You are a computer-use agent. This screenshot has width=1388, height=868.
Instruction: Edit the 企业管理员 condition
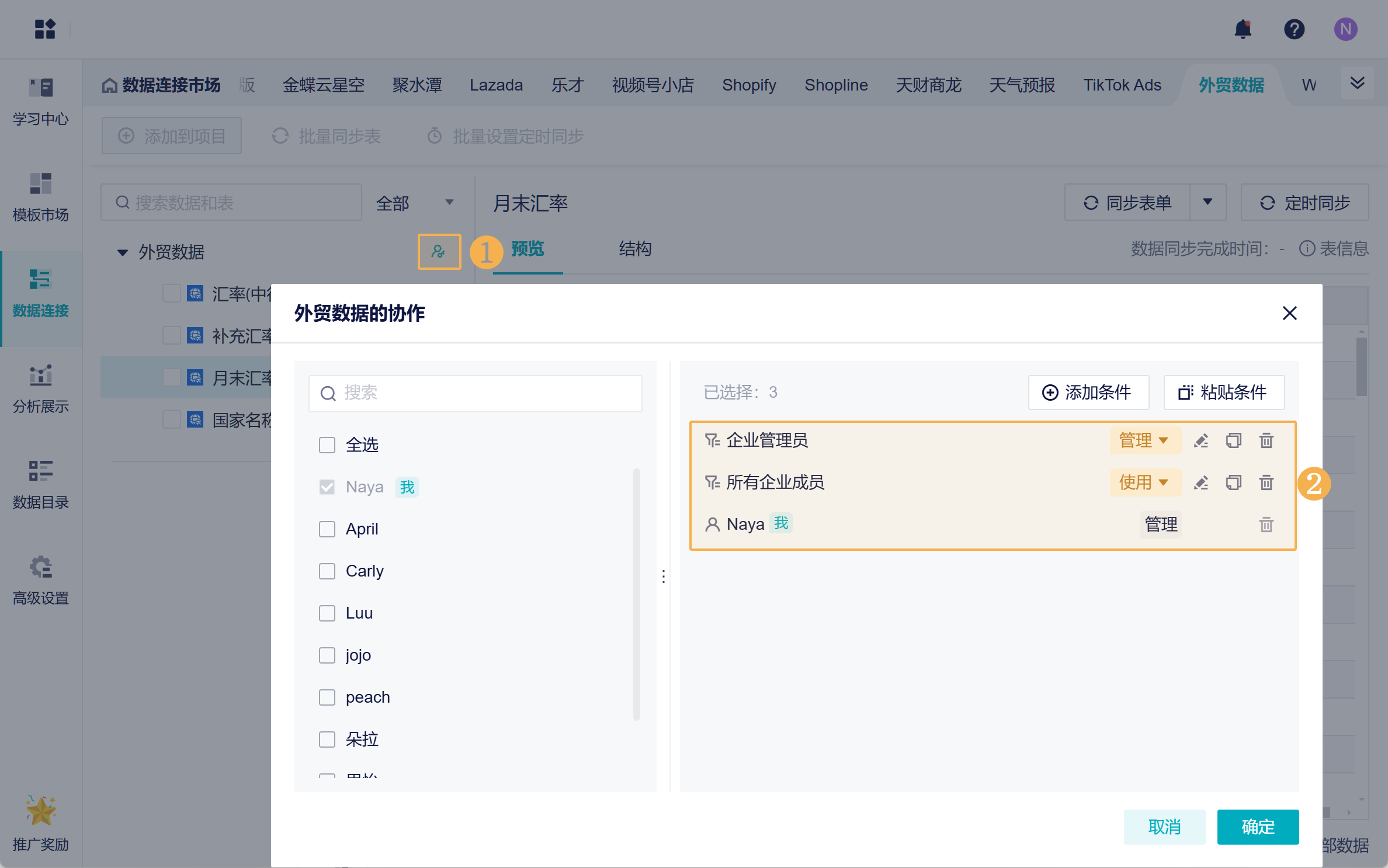(x=1201, y=440)
